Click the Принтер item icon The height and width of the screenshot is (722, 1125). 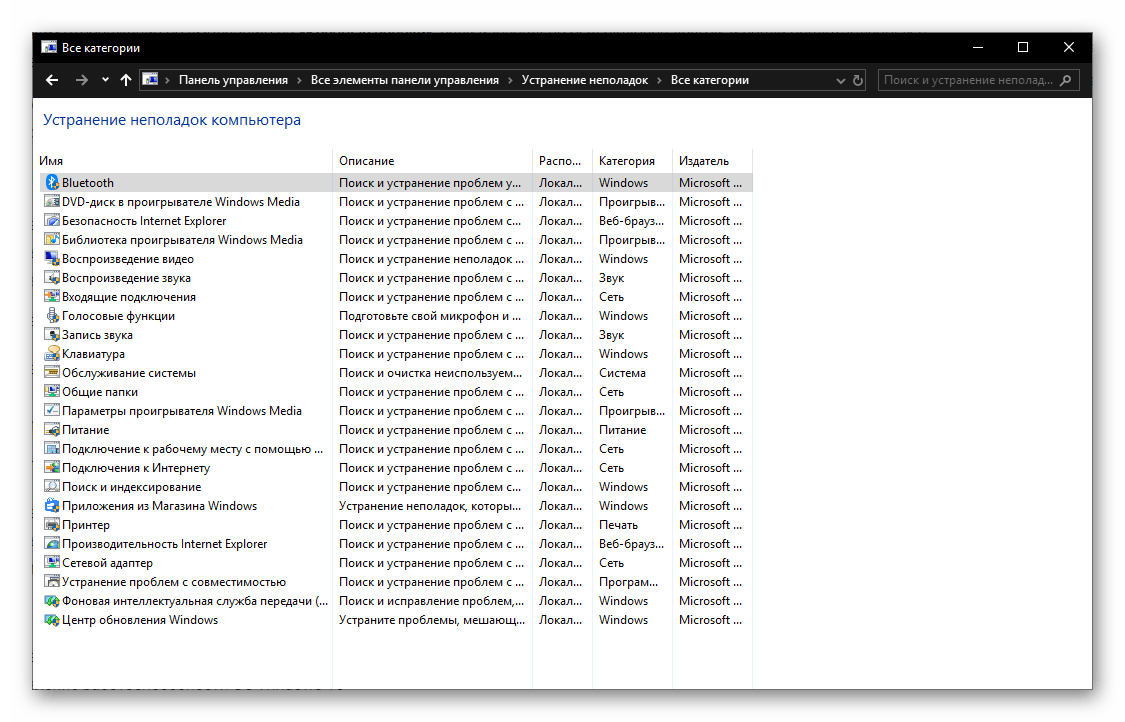click(52, 525)
